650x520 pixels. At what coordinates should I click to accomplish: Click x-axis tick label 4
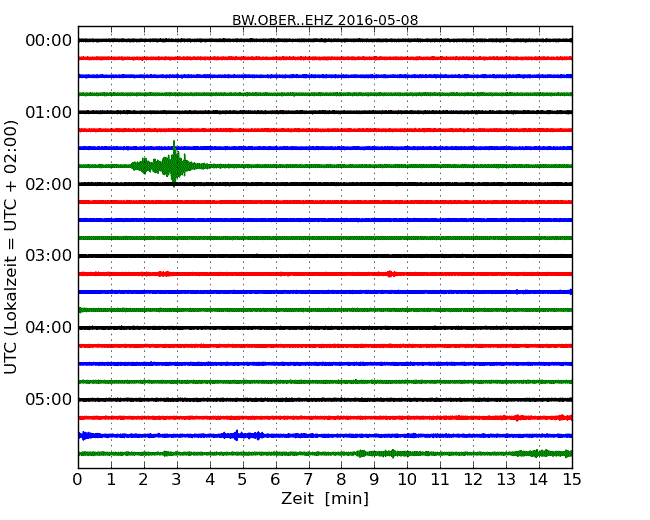coord(210,480)
